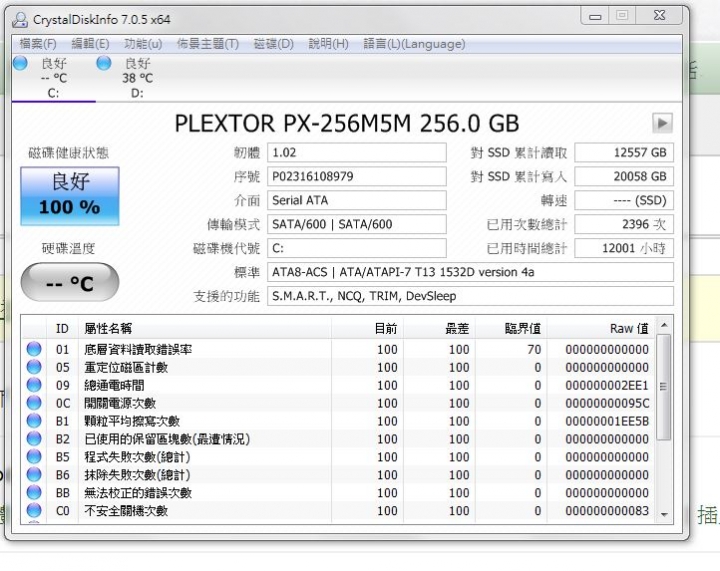Click the -- °C temperature button
Screen dimensions: 720x571
click(70, 282)
